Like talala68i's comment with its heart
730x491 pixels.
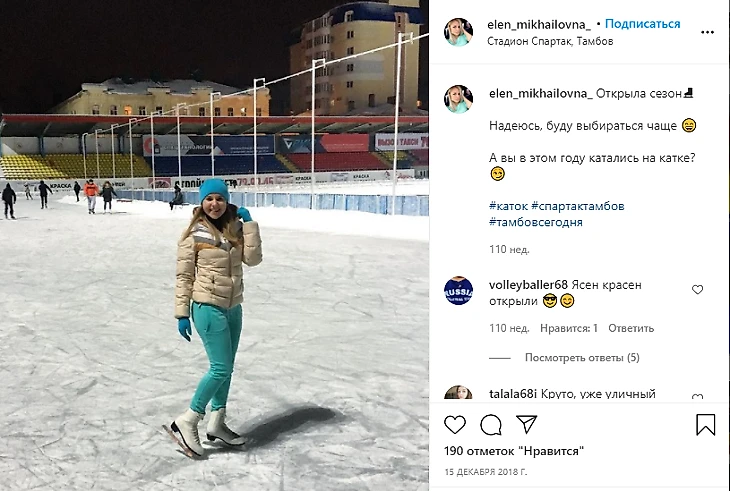(697, 397)
